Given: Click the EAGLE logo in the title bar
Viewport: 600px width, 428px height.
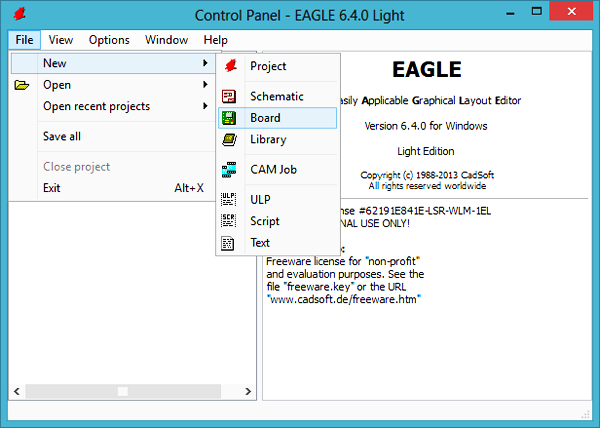Looking at the screenshot, I should point(20,15).
